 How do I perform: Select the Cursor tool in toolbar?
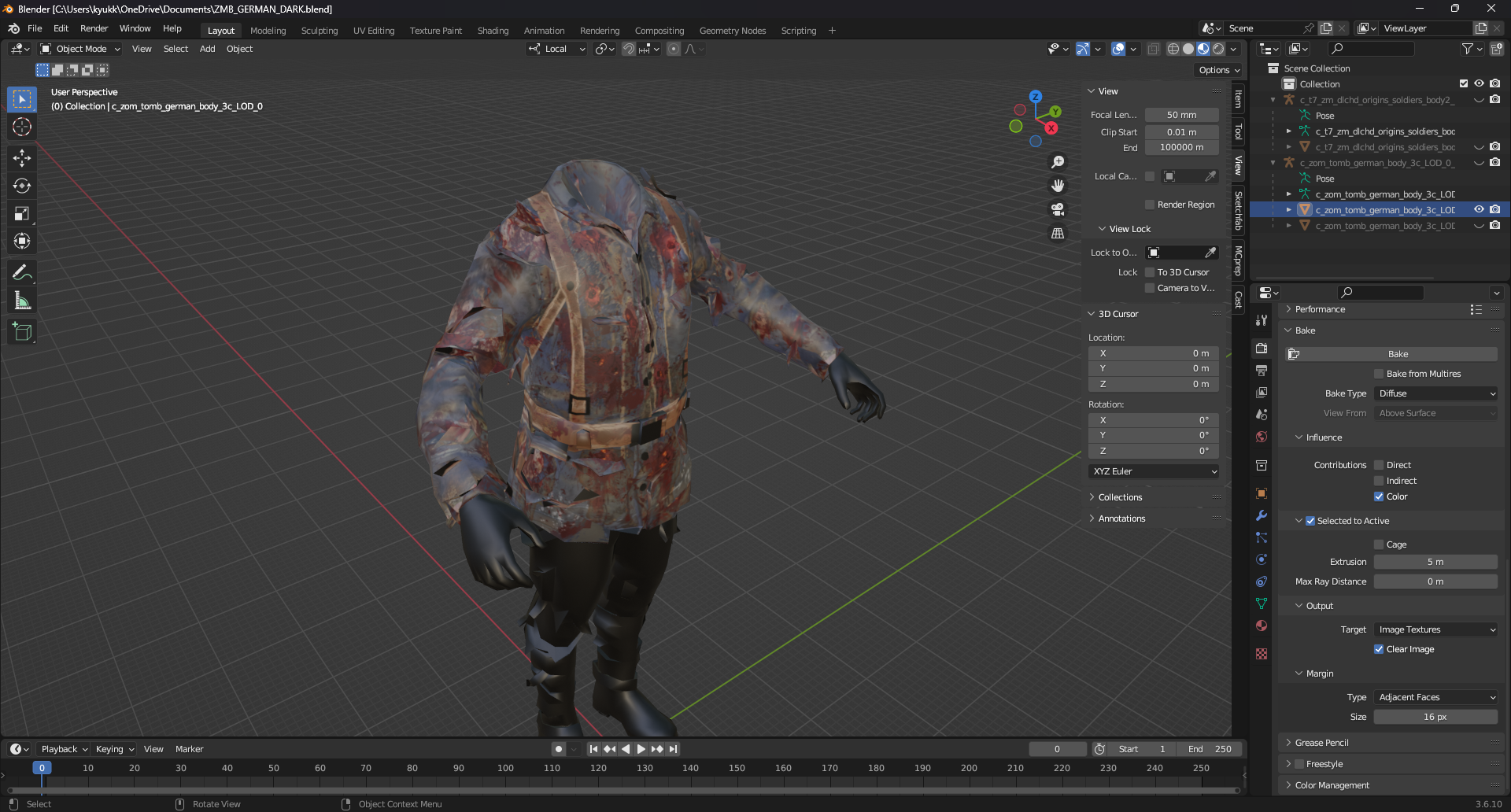coord(22,127)
